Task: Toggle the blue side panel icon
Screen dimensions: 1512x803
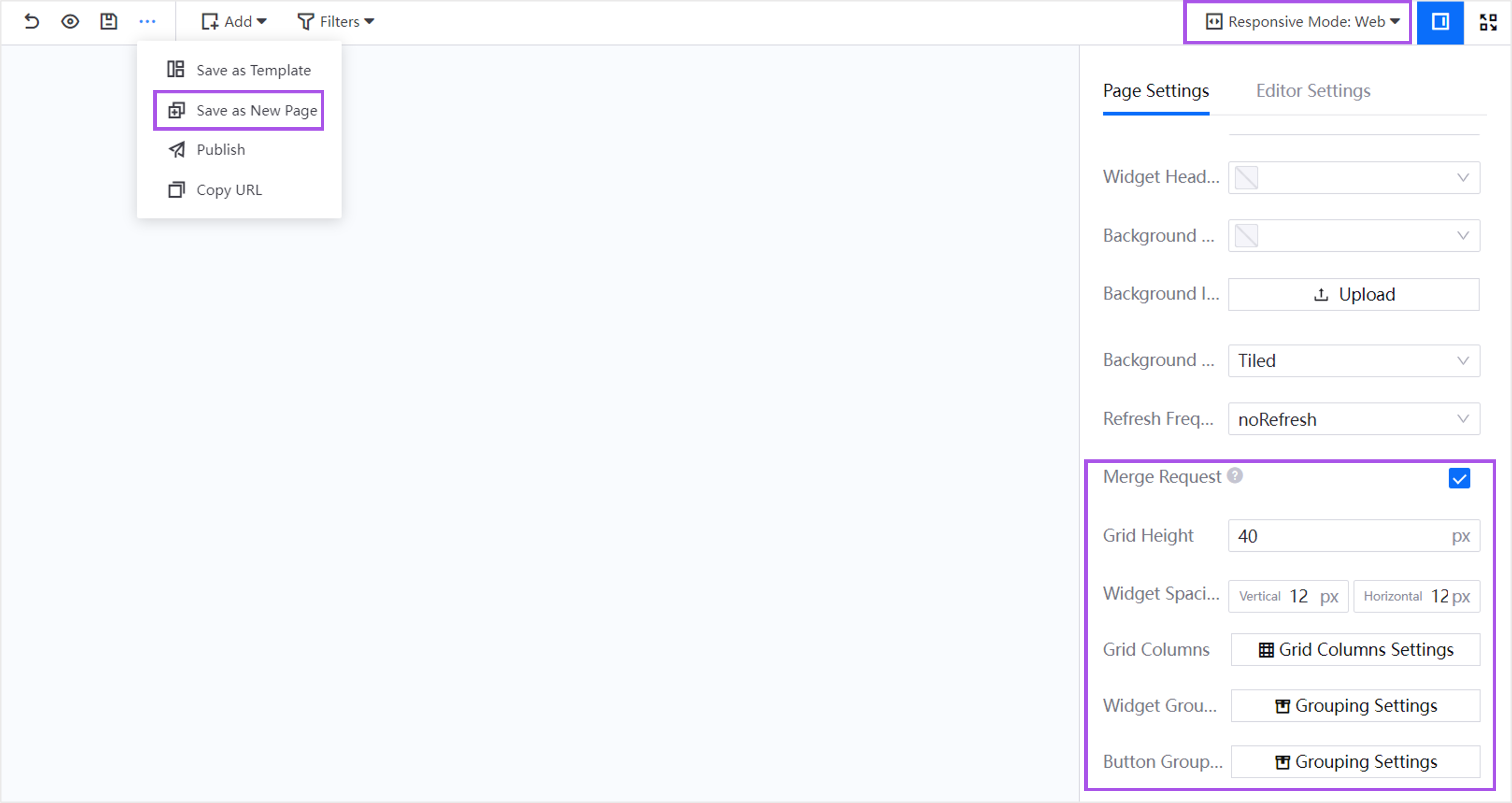Action: 1440,22
